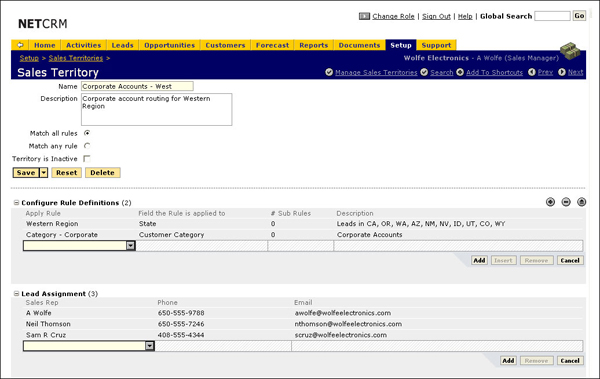Click the Search link in page header
600x379 pixels.
tap(442, 72)
